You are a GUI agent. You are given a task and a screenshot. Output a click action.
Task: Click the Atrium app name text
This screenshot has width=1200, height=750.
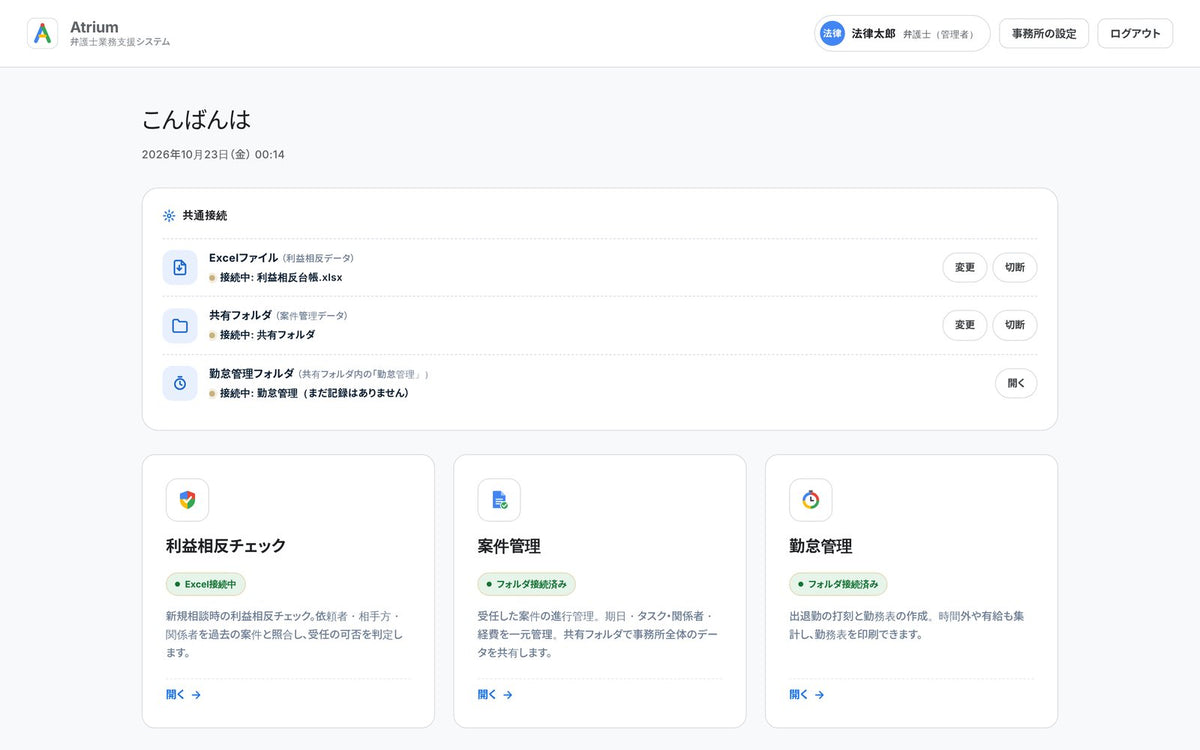[x=94, y=27]
